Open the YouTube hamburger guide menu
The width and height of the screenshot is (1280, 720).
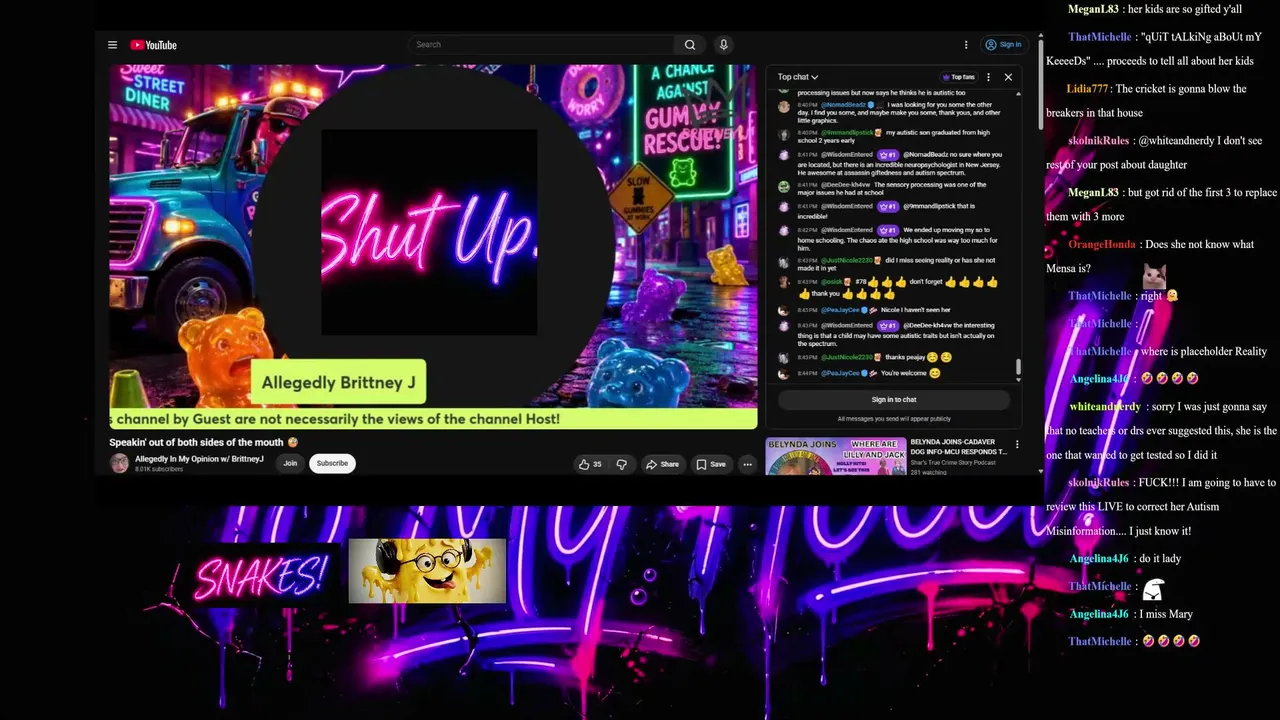(112, 45)
